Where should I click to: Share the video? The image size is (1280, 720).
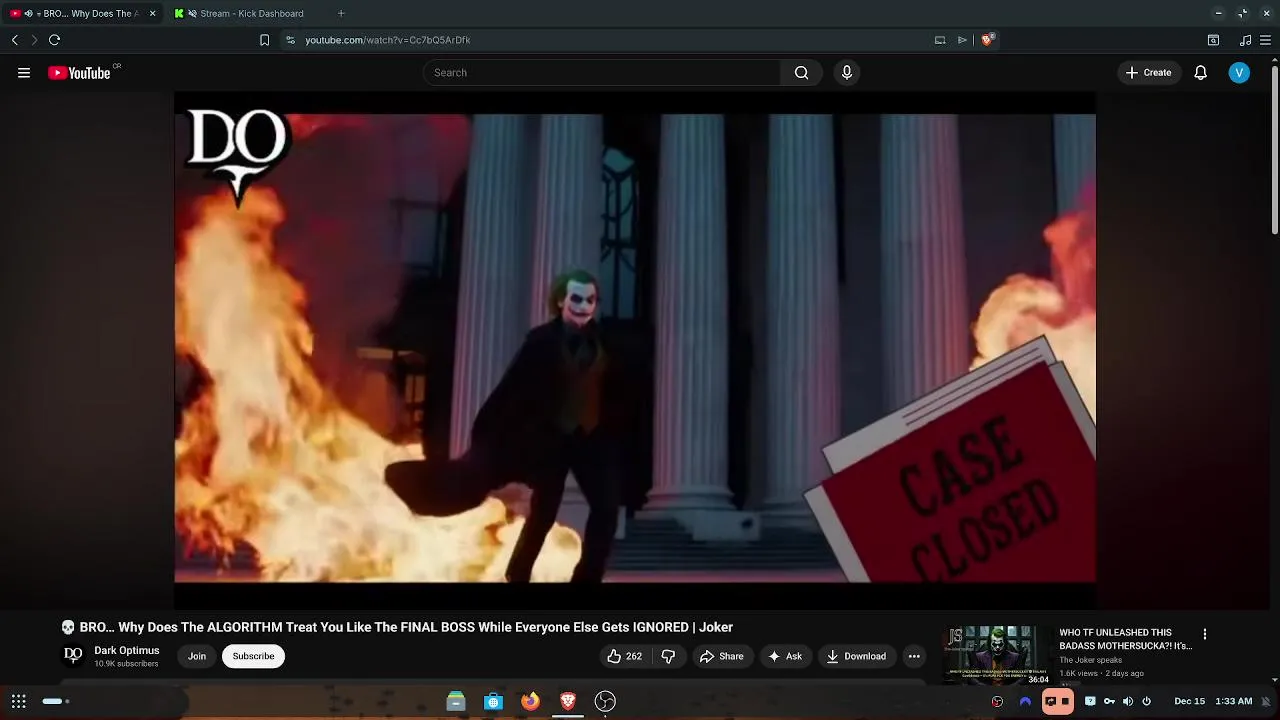721,656
